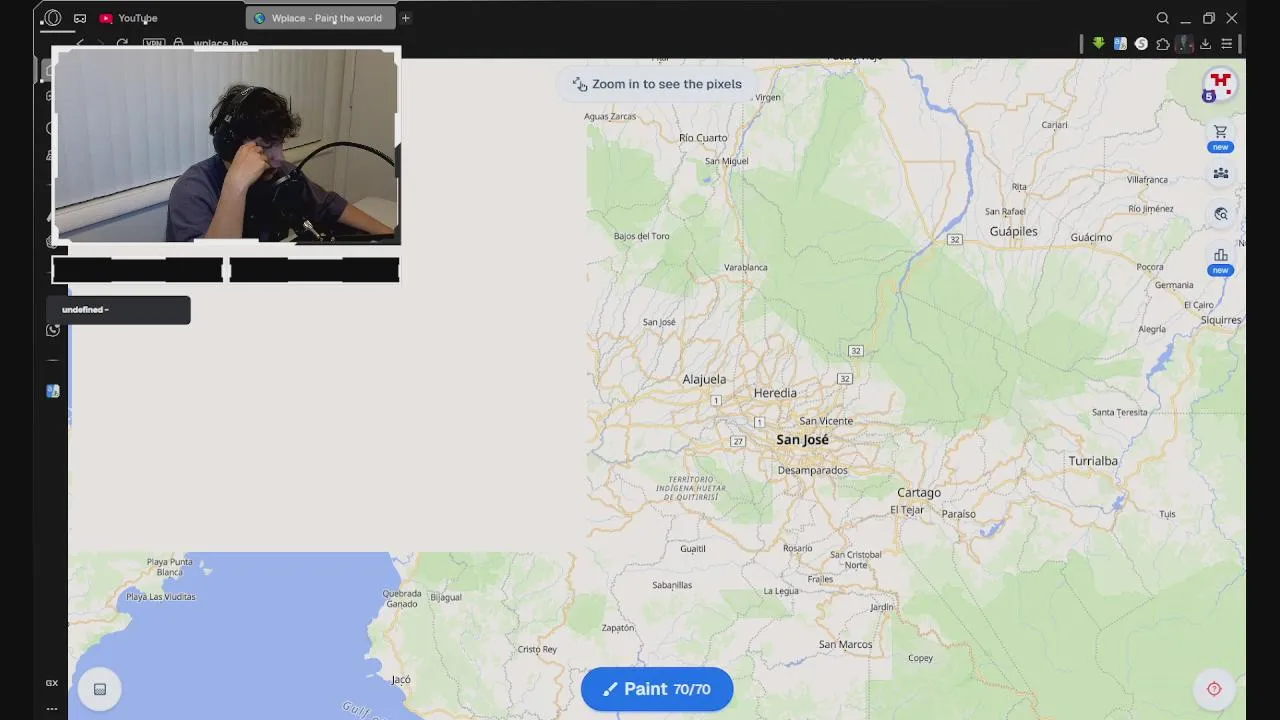The image size is (1280, 720).
Task: Click the Heredia label on map
Action: pos(775,393)
